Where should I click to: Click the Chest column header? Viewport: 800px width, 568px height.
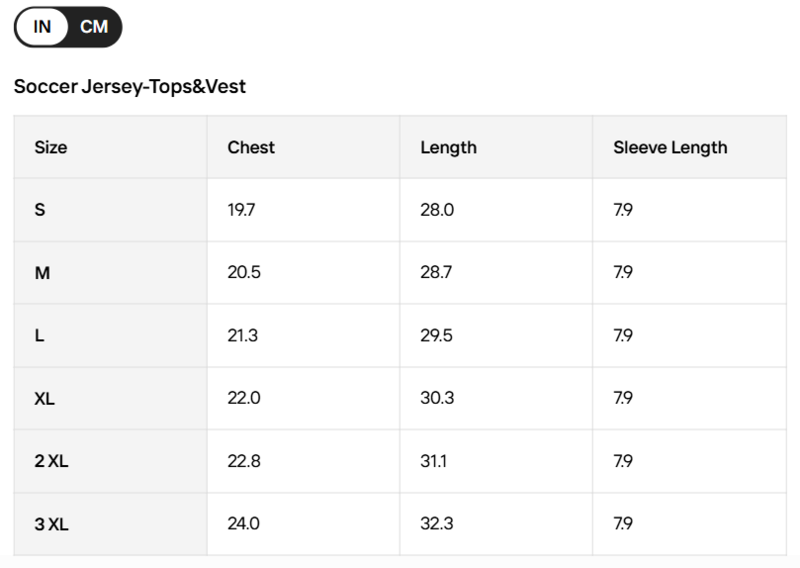pos(251,147)
